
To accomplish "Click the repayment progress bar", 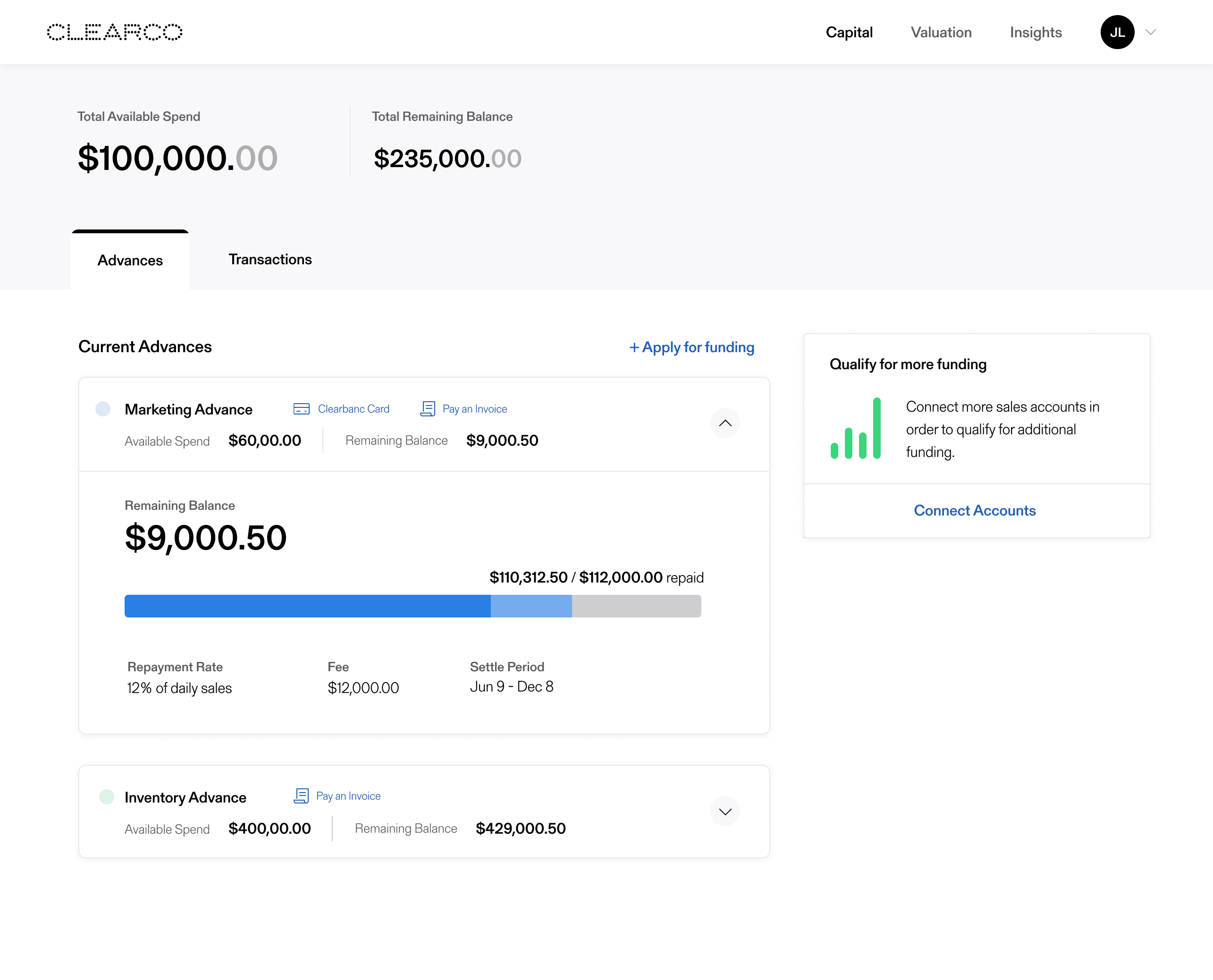I will [x=413, y=606].
